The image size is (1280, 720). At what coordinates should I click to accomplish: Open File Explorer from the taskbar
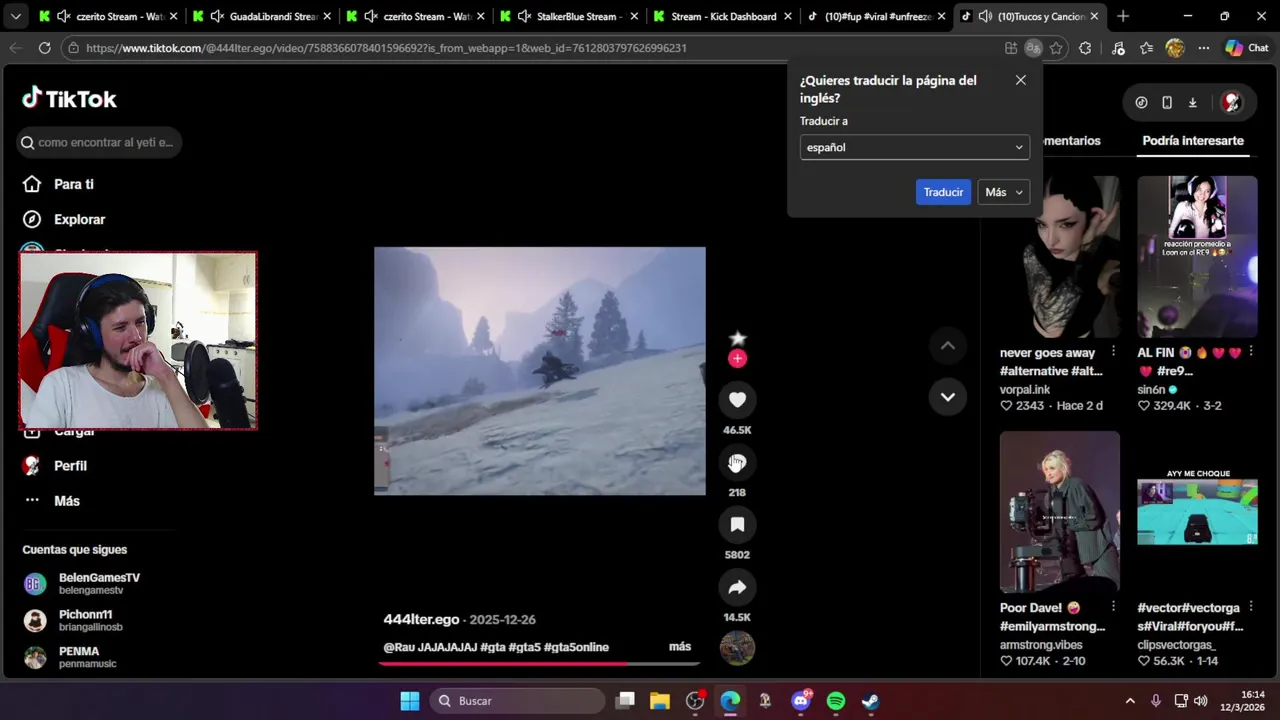tap(660, 701)
